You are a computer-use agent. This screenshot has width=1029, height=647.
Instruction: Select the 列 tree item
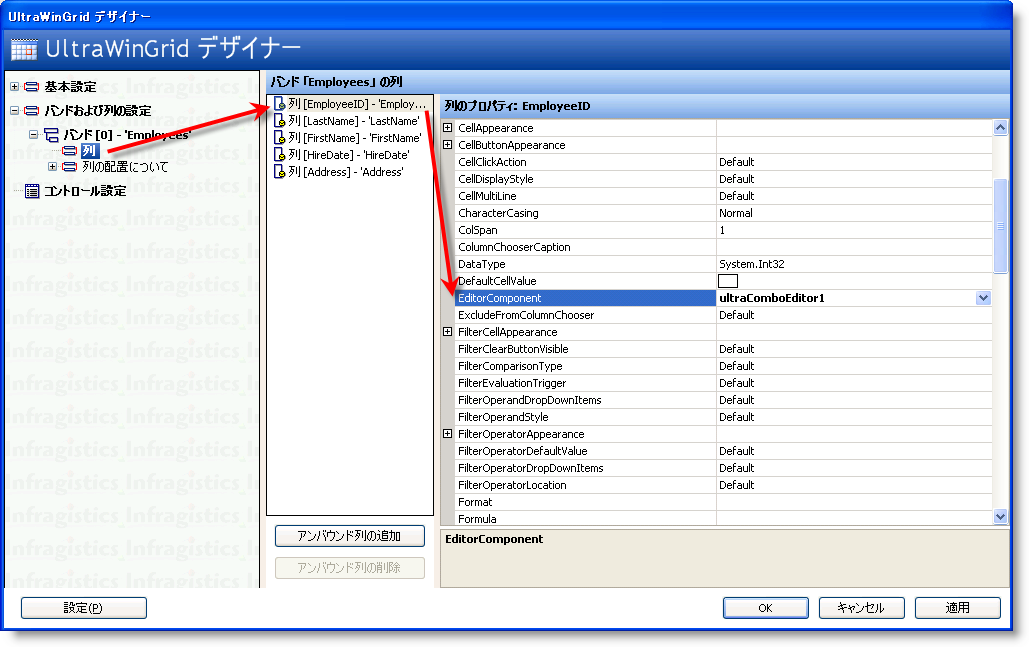click(x=90, y=151)
